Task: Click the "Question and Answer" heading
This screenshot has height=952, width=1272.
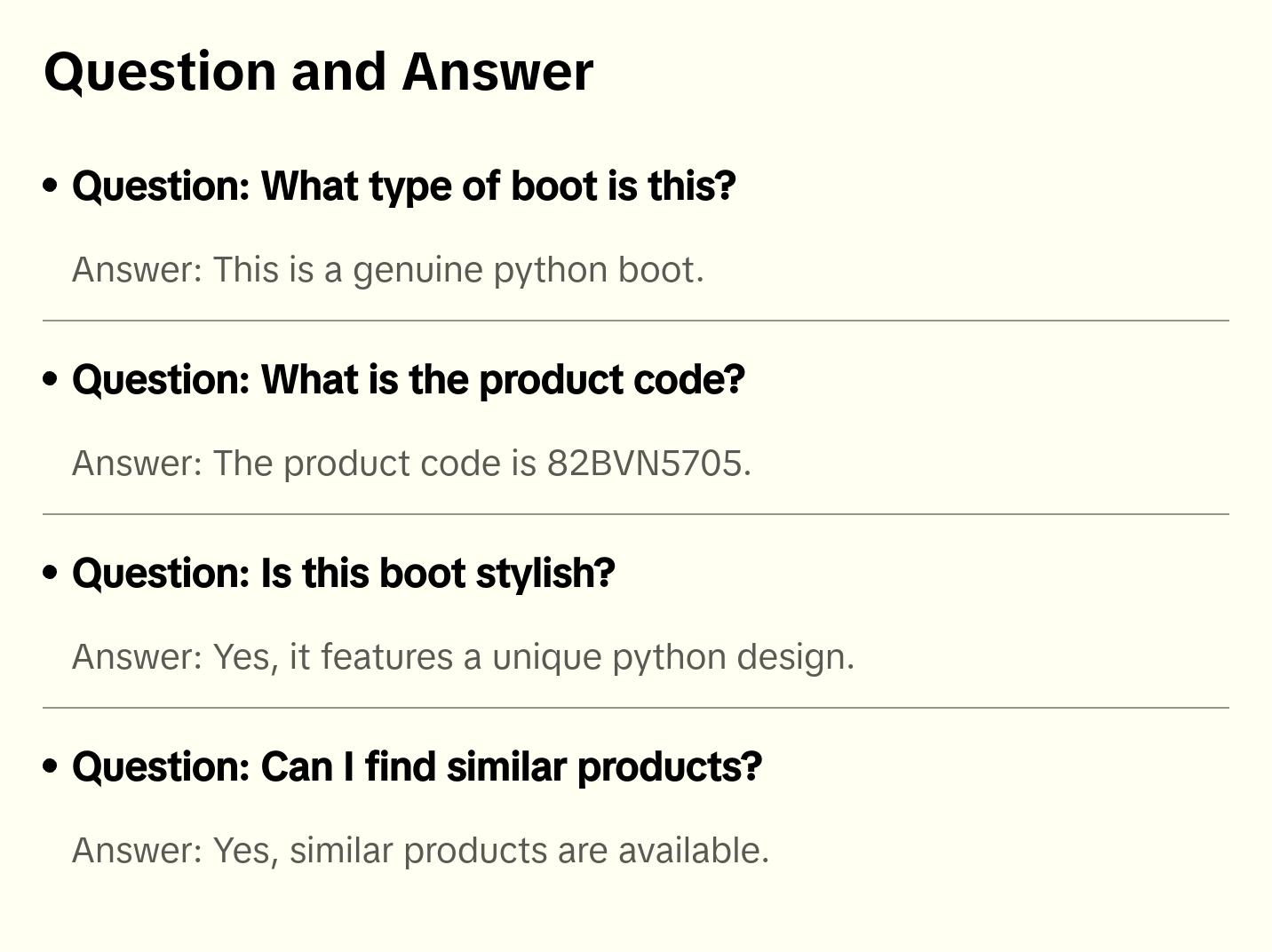Action: [318, 72]
